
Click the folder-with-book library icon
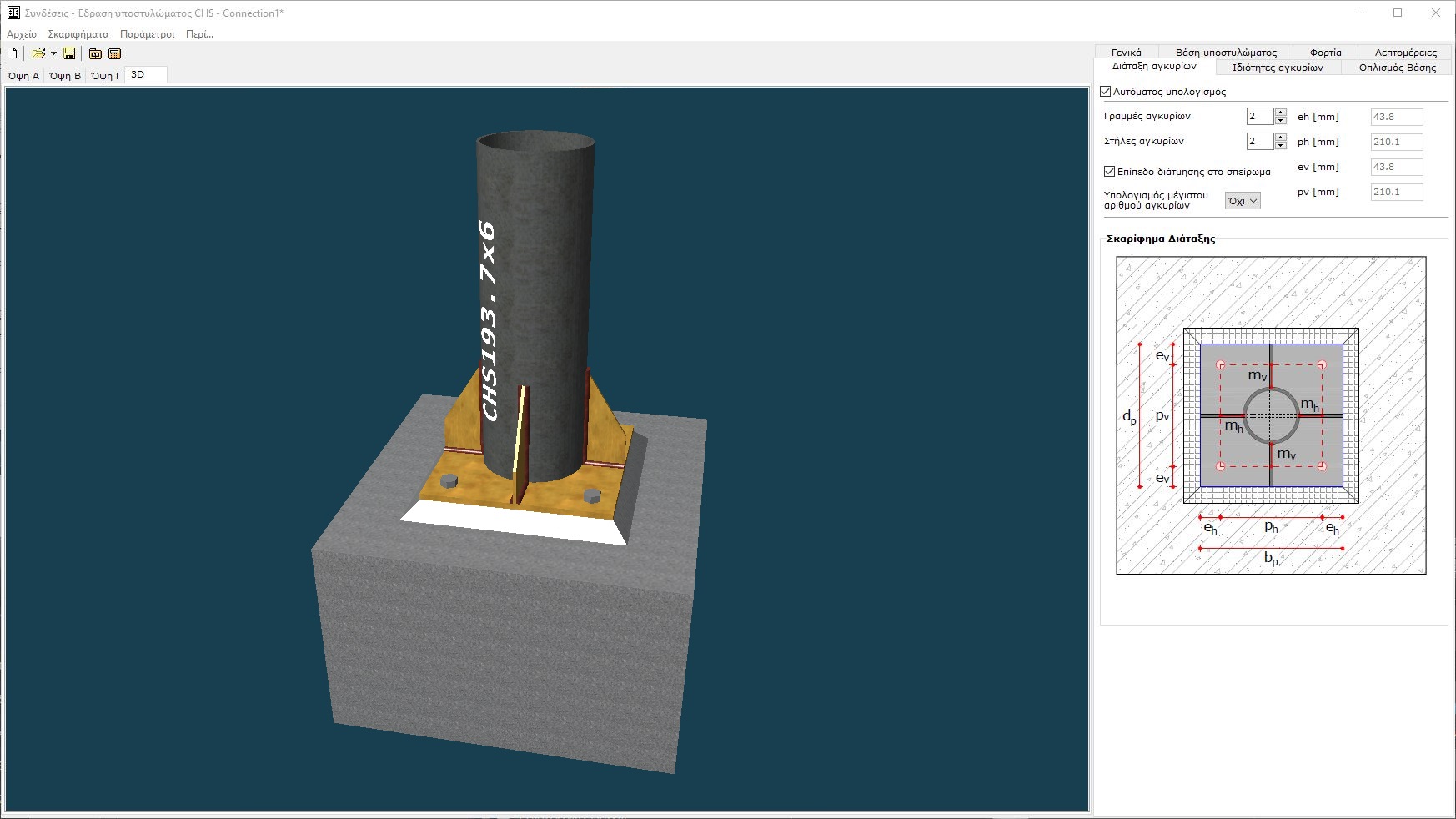tap(95, 53)
